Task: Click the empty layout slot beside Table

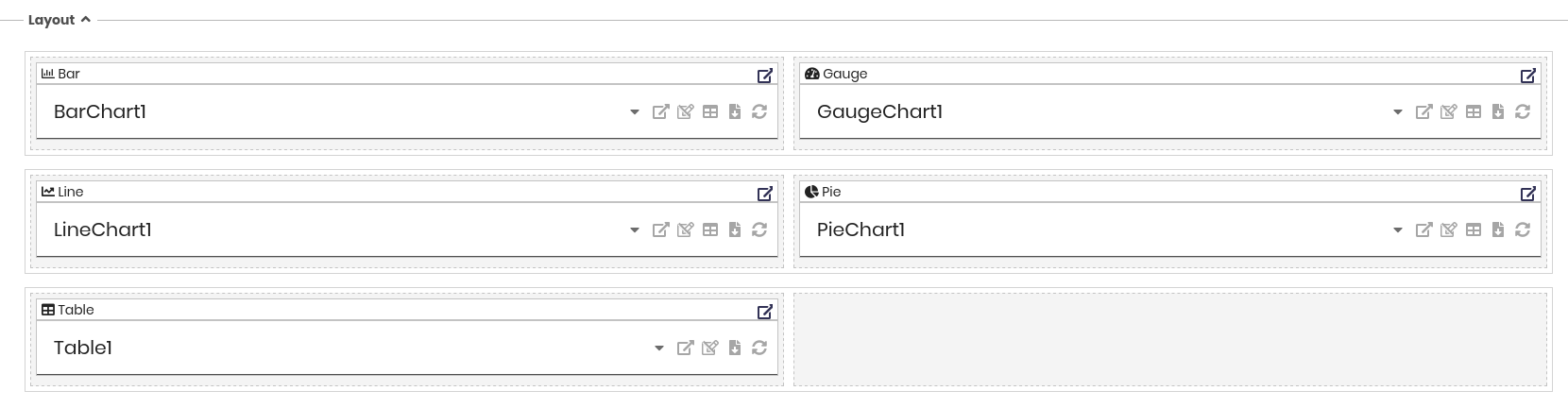Action: point(1170,339)
